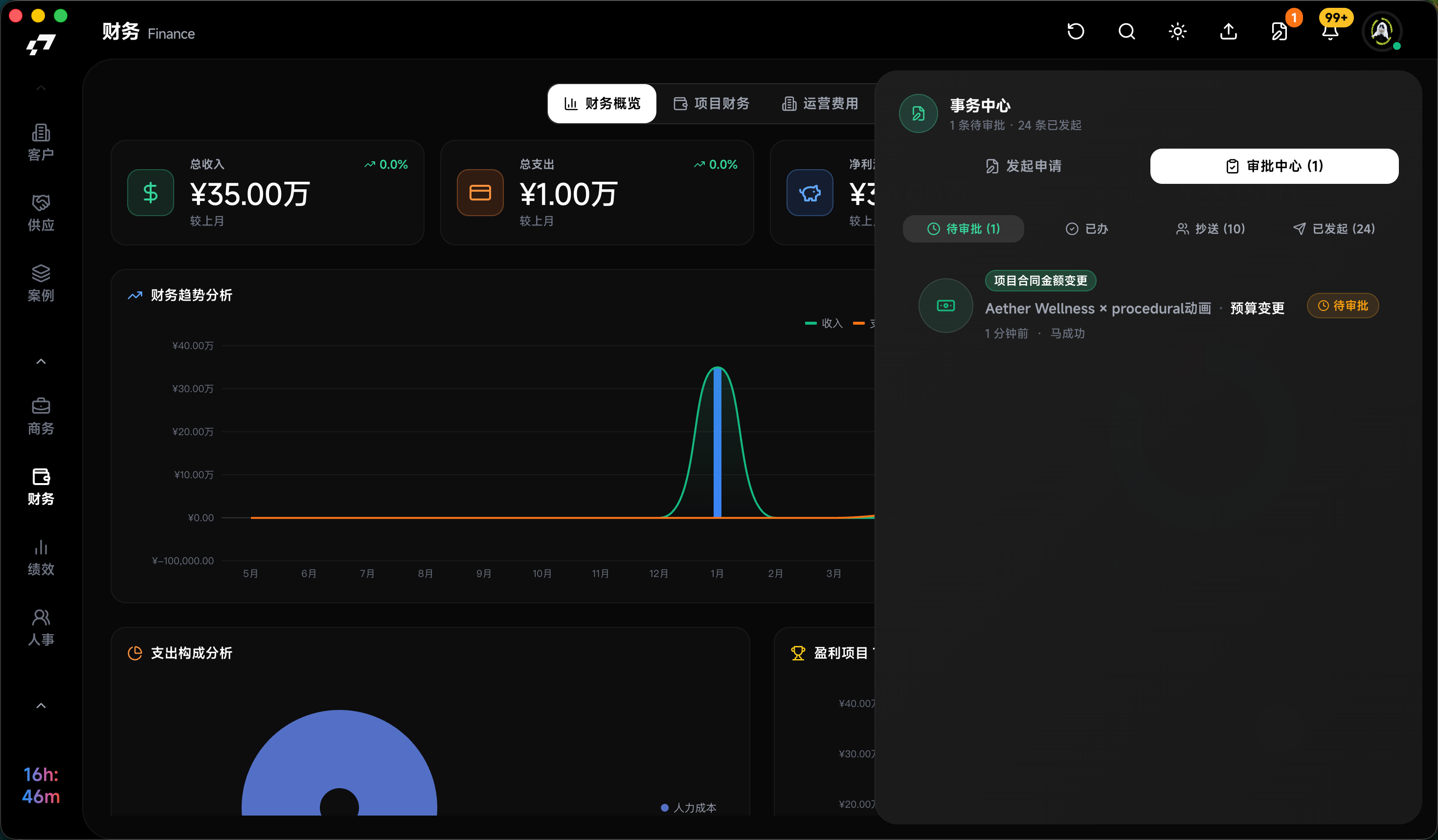Toggle light/dark theme sun icon
The height and width of the screenshot is (840, 1438).
[x=1177, y=31]
